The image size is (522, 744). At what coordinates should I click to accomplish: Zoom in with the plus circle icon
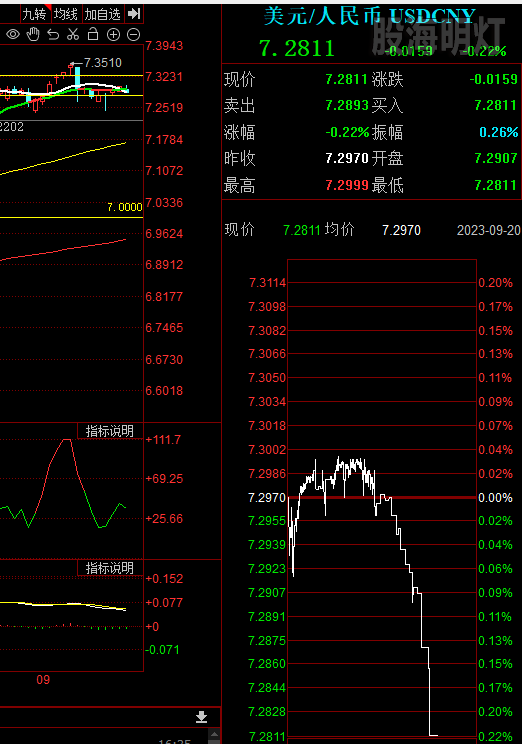pos(113,34)
